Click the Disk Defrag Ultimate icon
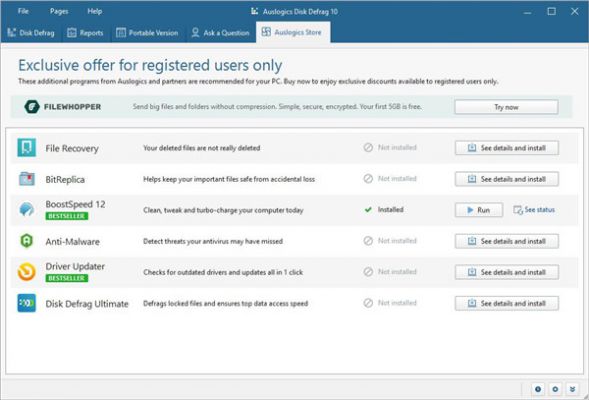The image size is (589, 400). click(x=27, y=303)
